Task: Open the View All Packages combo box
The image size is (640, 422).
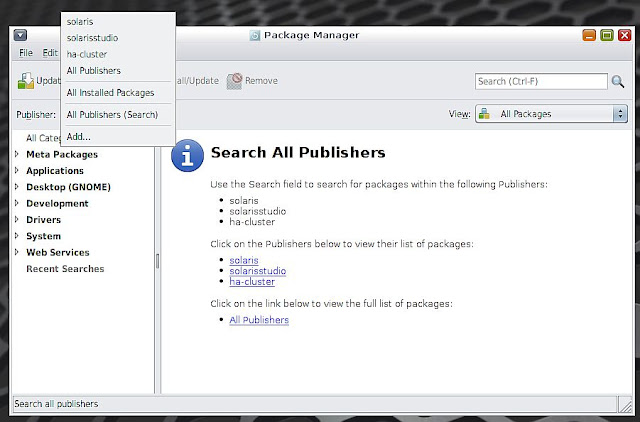Action: (551, 114)
